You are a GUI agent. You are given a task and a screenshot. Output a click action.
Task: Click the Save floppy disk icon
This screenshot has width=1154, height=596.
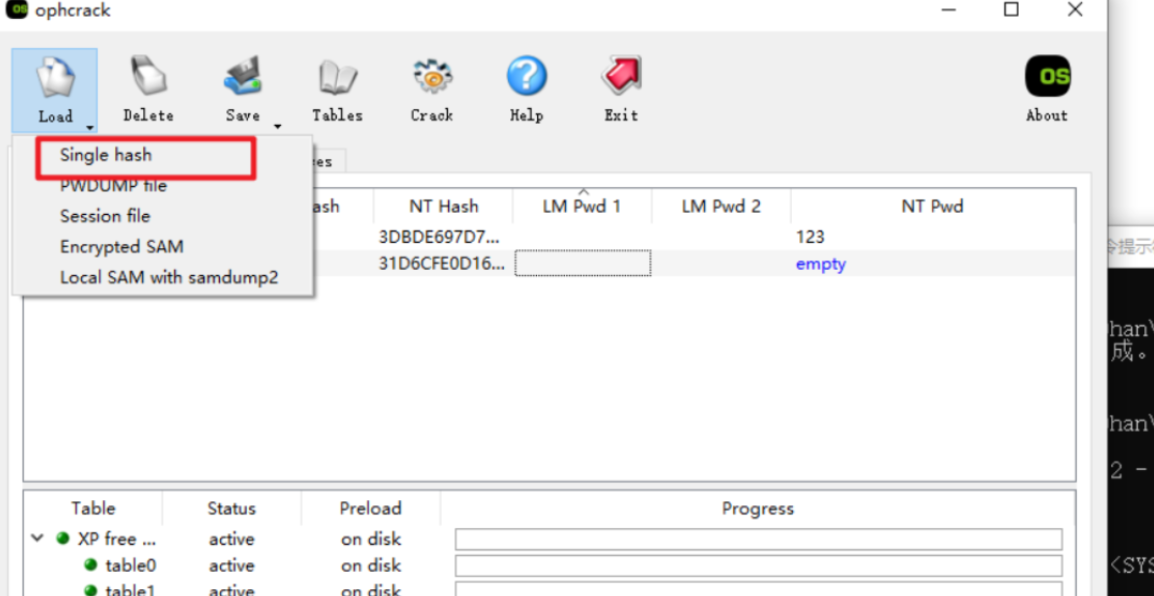243,77
